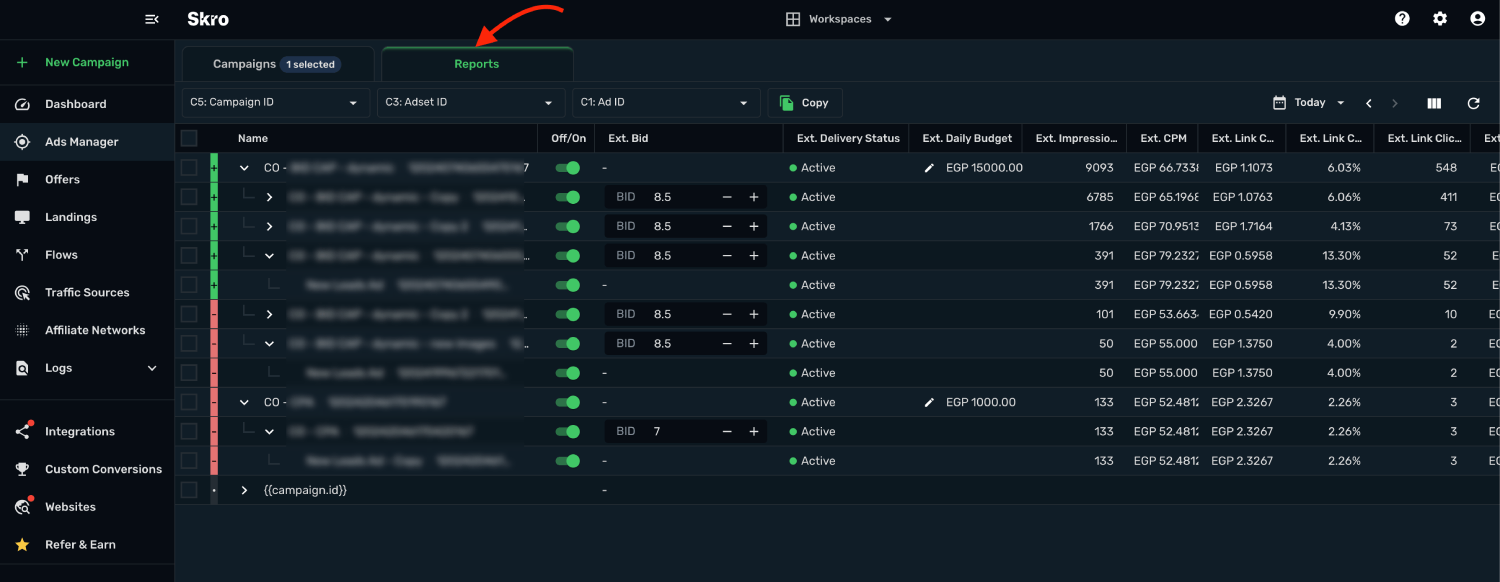Edit the EGP 15000.00 daily budget pencil
The image size is (1500, 582).
(x=929, y=168)
